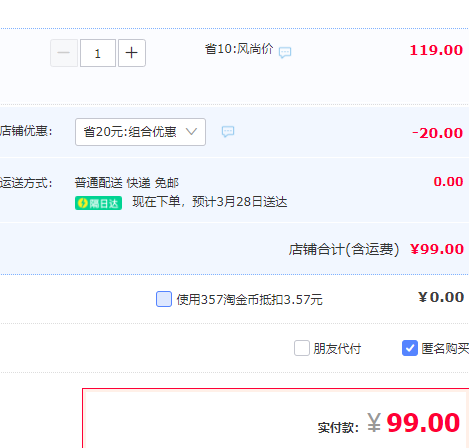Click the dropdown chevron arrow in 店铺优惠
The width and height of the screenshot is (469, 448).
pyautogui.click(x=191, y=131)
